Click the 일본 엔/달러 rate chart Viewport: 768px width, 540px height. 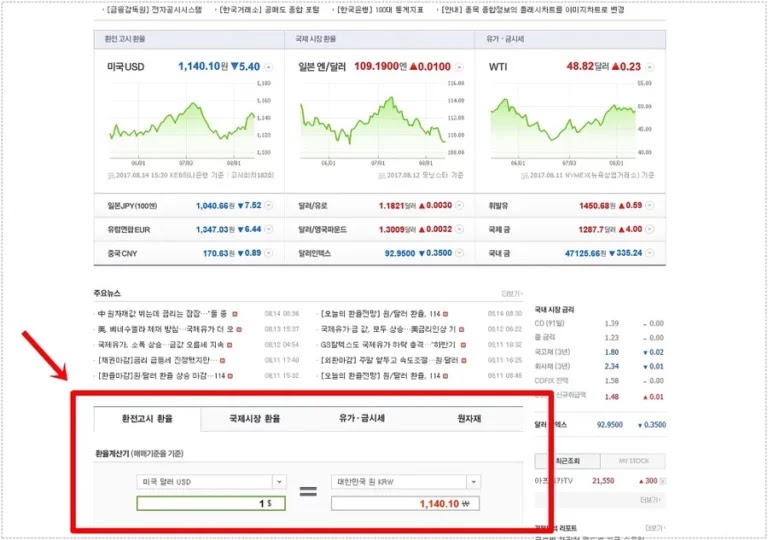pyautogui.click(x=380, y=123)
